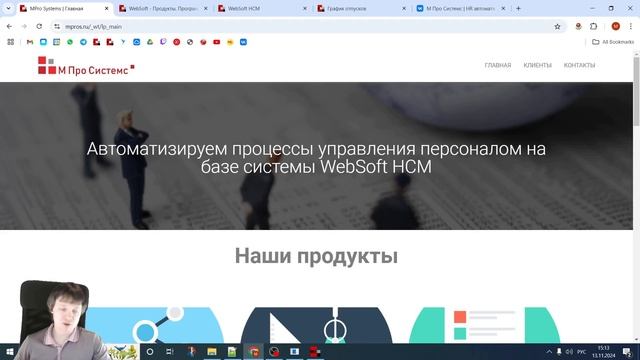Open the notification center icon
Viewport: 640px width, 360px height.
coord(627,351)
